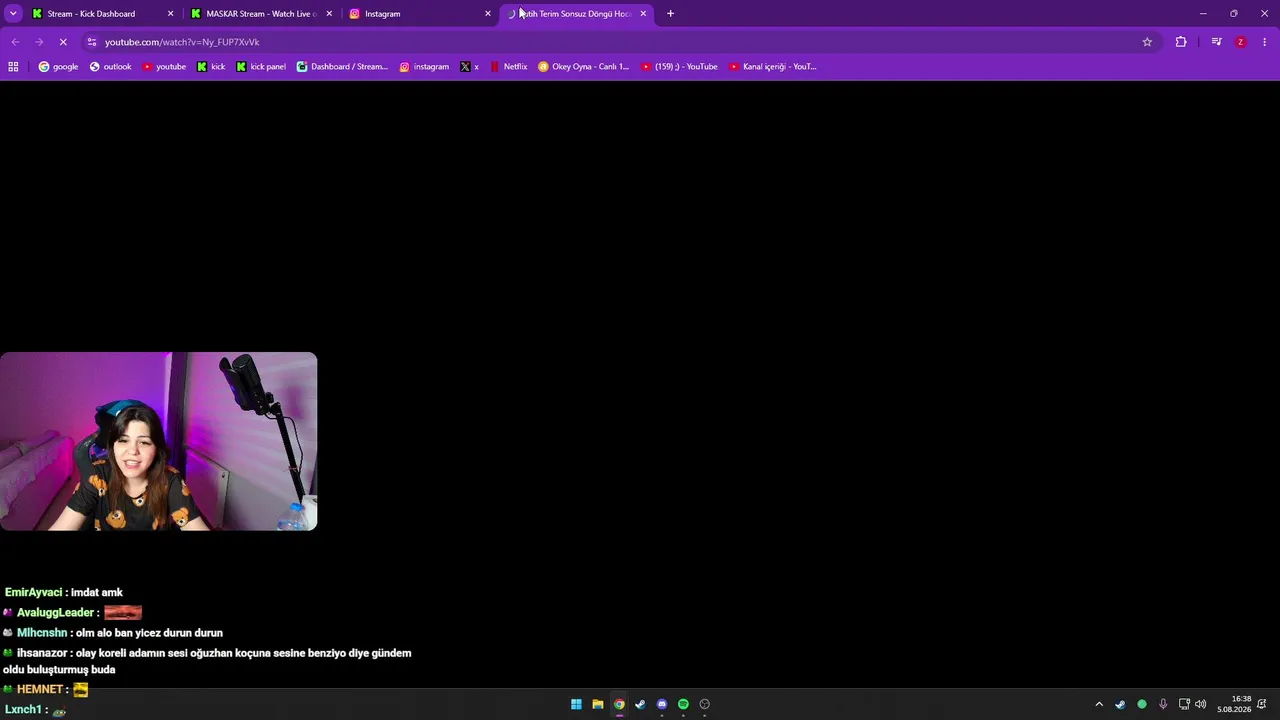Open a new browser tab
Viewport: 1280px width, 720px height.
point(670,14)
